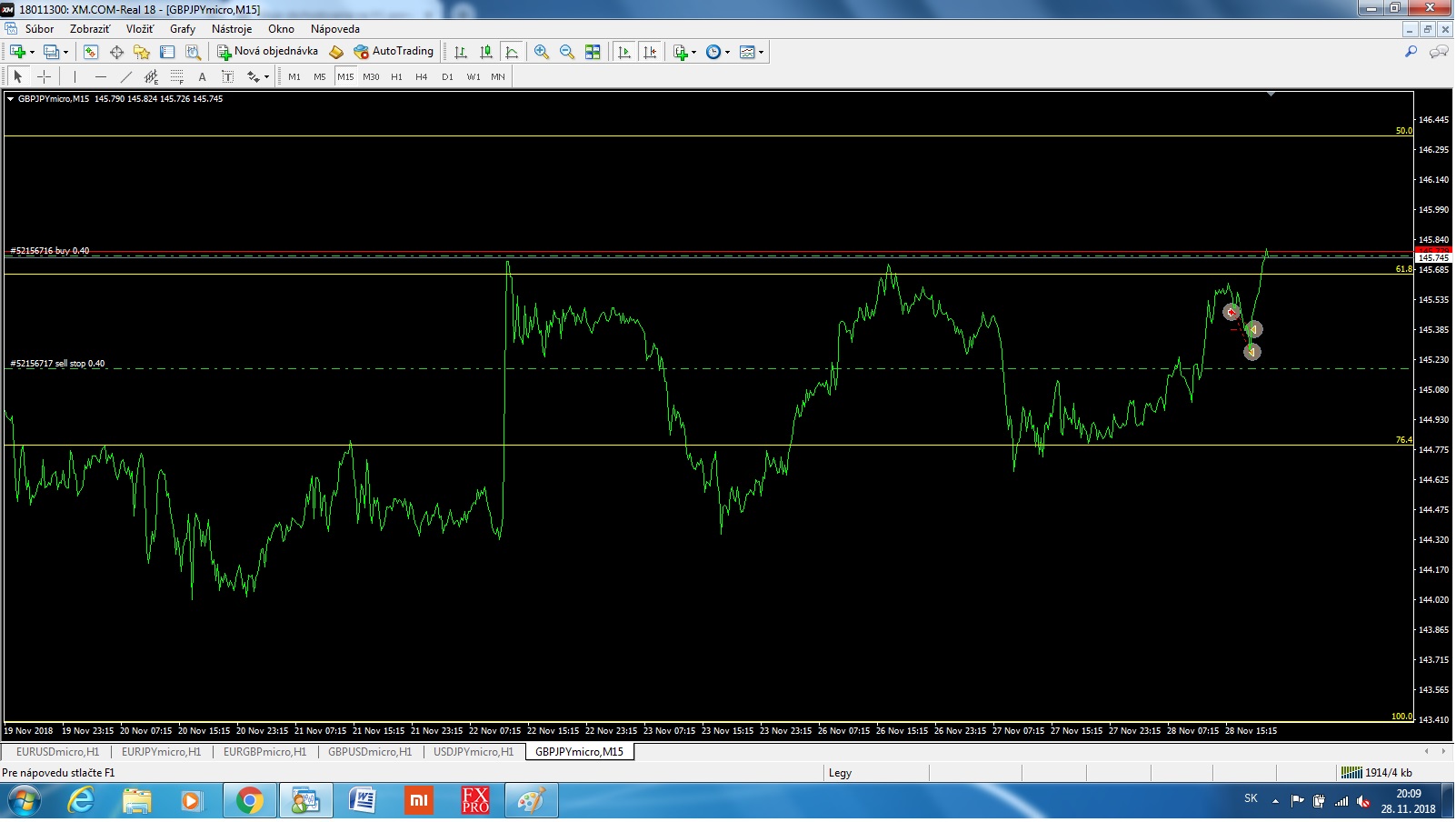Open the Zobraziť menu
Viewport: 1456px width, 822px height.
pos(90,29)
